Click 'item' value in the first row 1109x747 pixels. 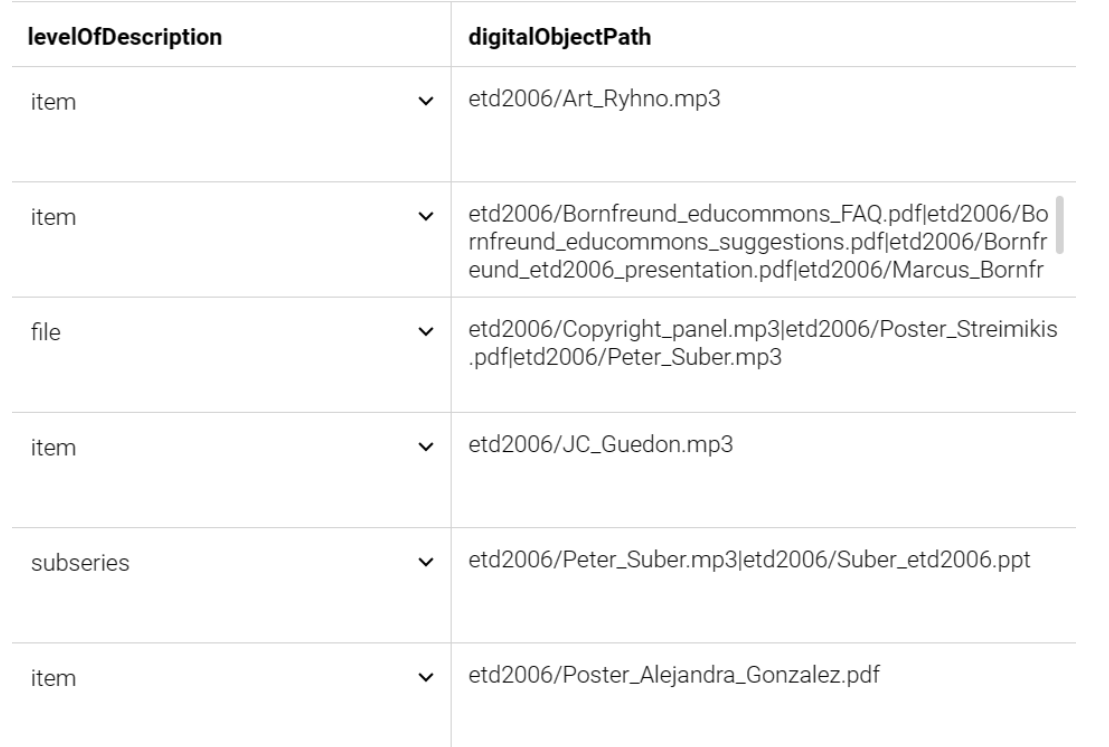pyautogui.click(x=53, y=102)
